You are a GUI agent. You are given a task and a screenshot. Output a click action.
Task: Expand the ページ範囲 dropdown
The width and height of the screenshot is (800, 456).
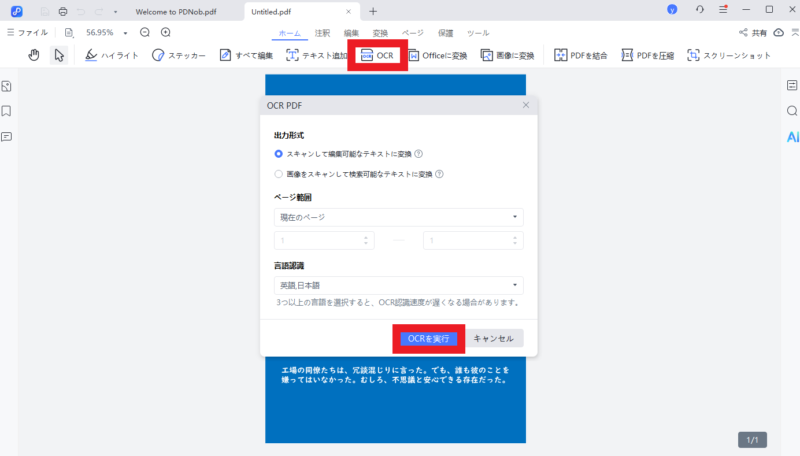[x=398, y=217]
